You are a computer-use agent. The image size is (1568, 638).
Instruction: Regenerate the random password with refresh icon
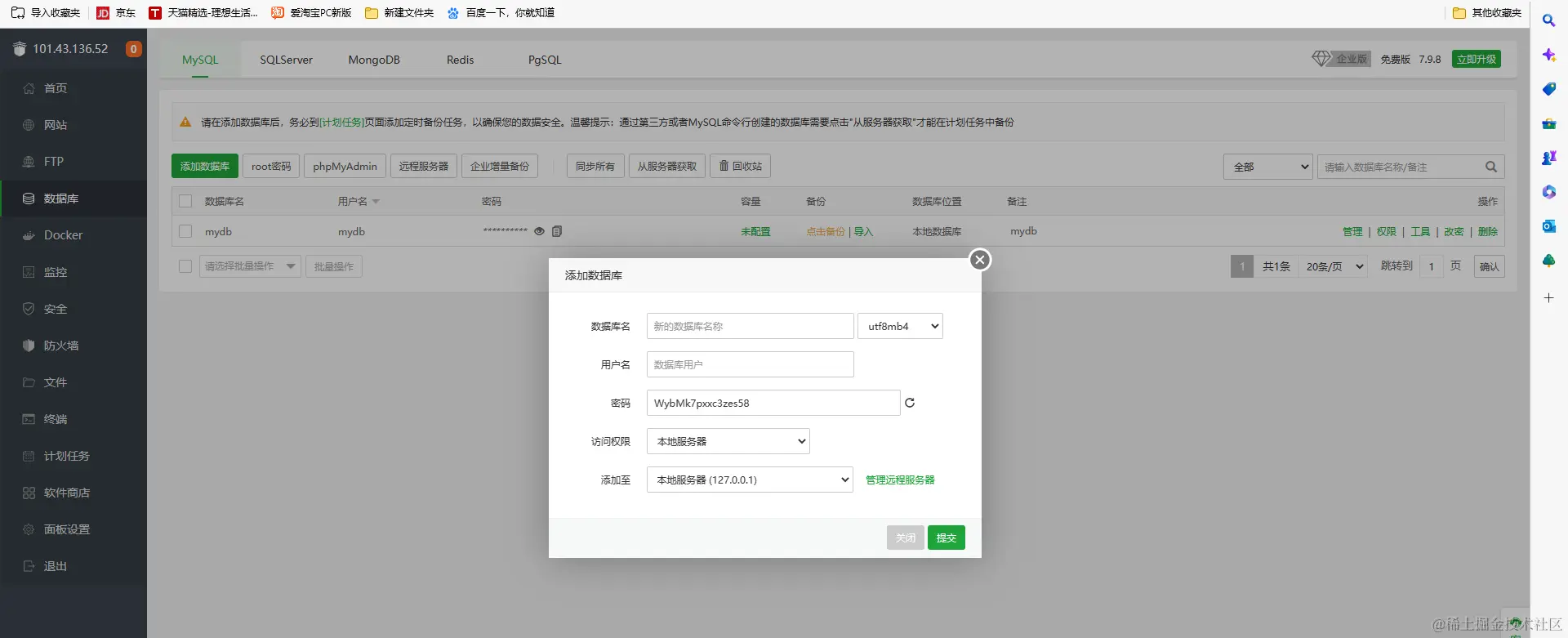[x=910, y=403]
